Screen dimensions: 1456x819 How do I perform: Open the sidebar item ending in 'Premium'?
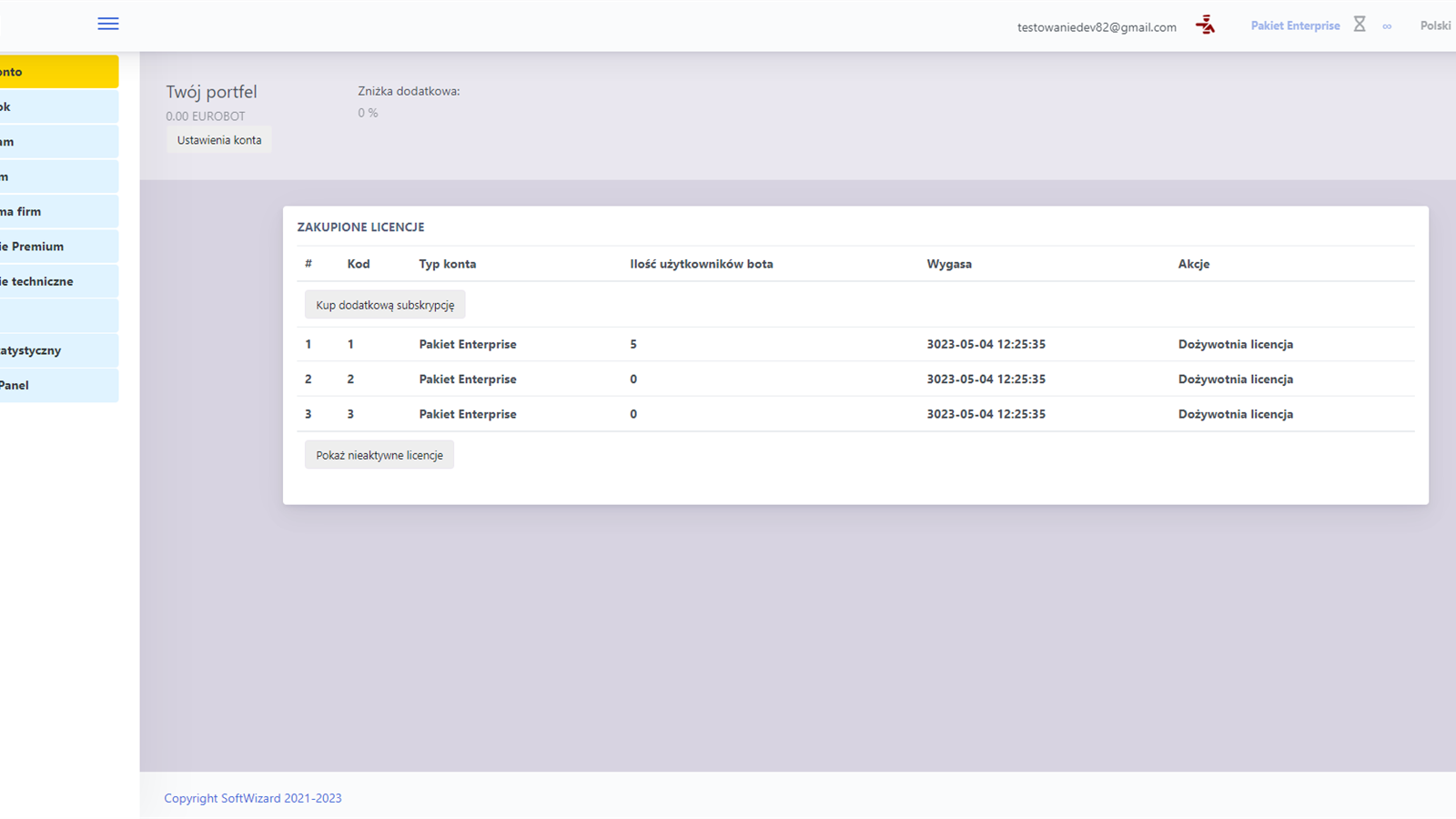click(x=58, y=247)
